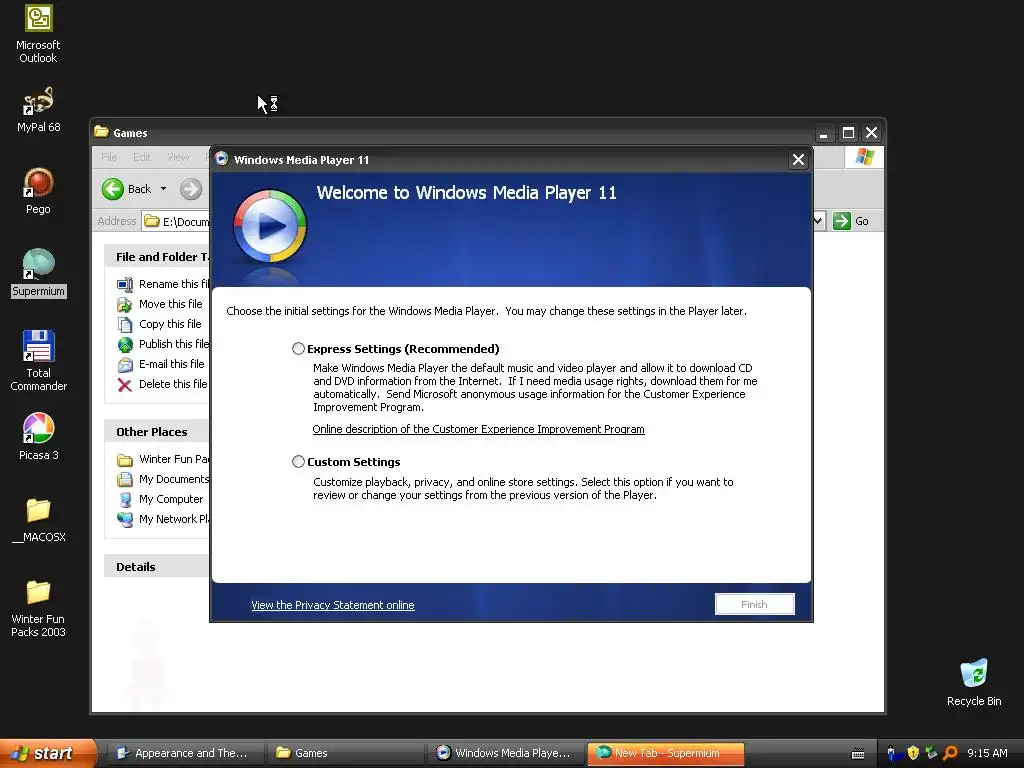Open the File menu in Games window
This screenshot has width=1024, height=768.
point(109,157)
